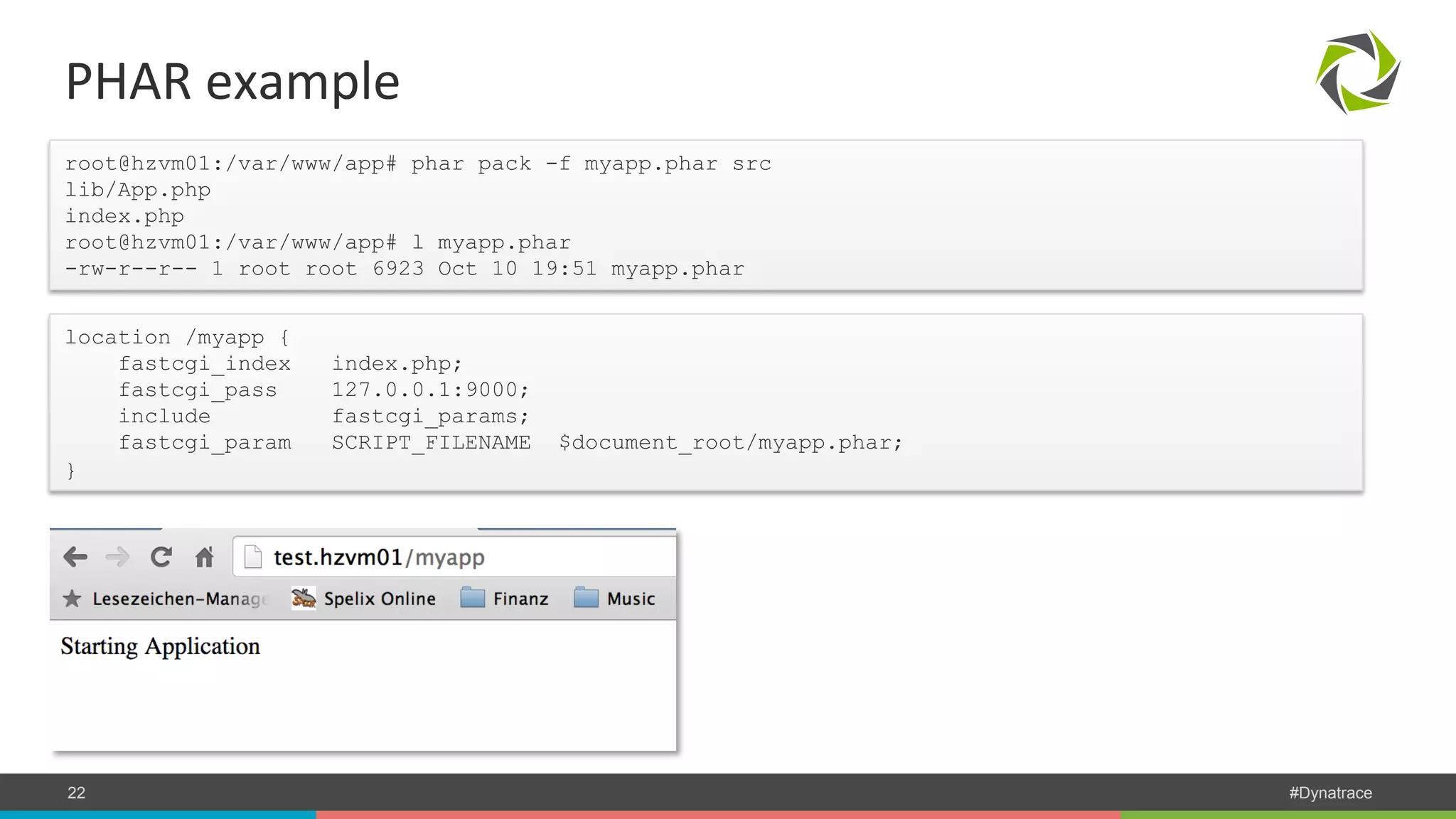This screenshot has width=1456, height=819.
Task: Click the "index.php;" config value
Action: coord(397,364)
